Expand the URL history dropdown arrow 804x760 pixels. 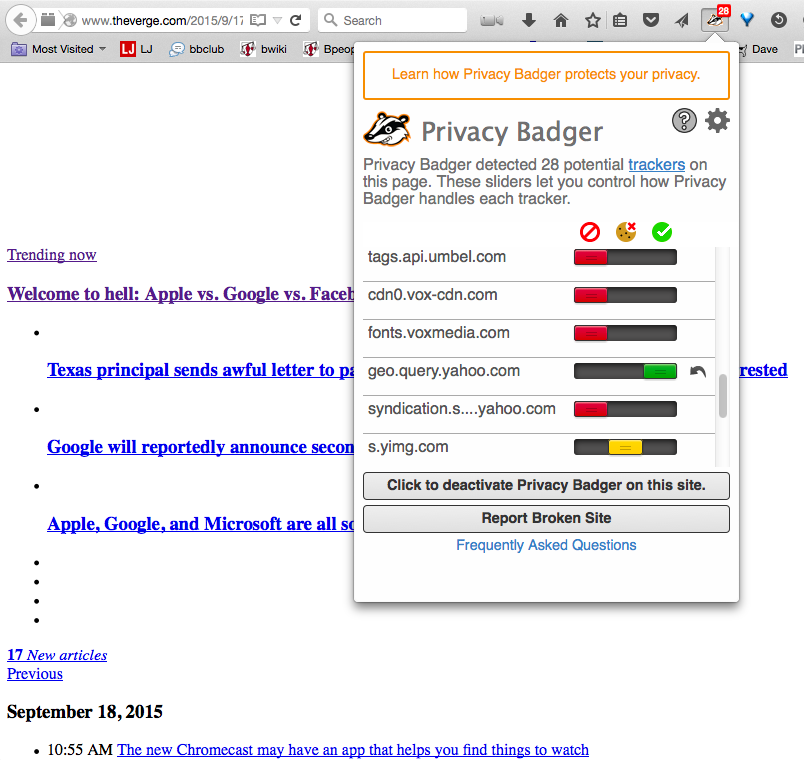pos(277,20)
